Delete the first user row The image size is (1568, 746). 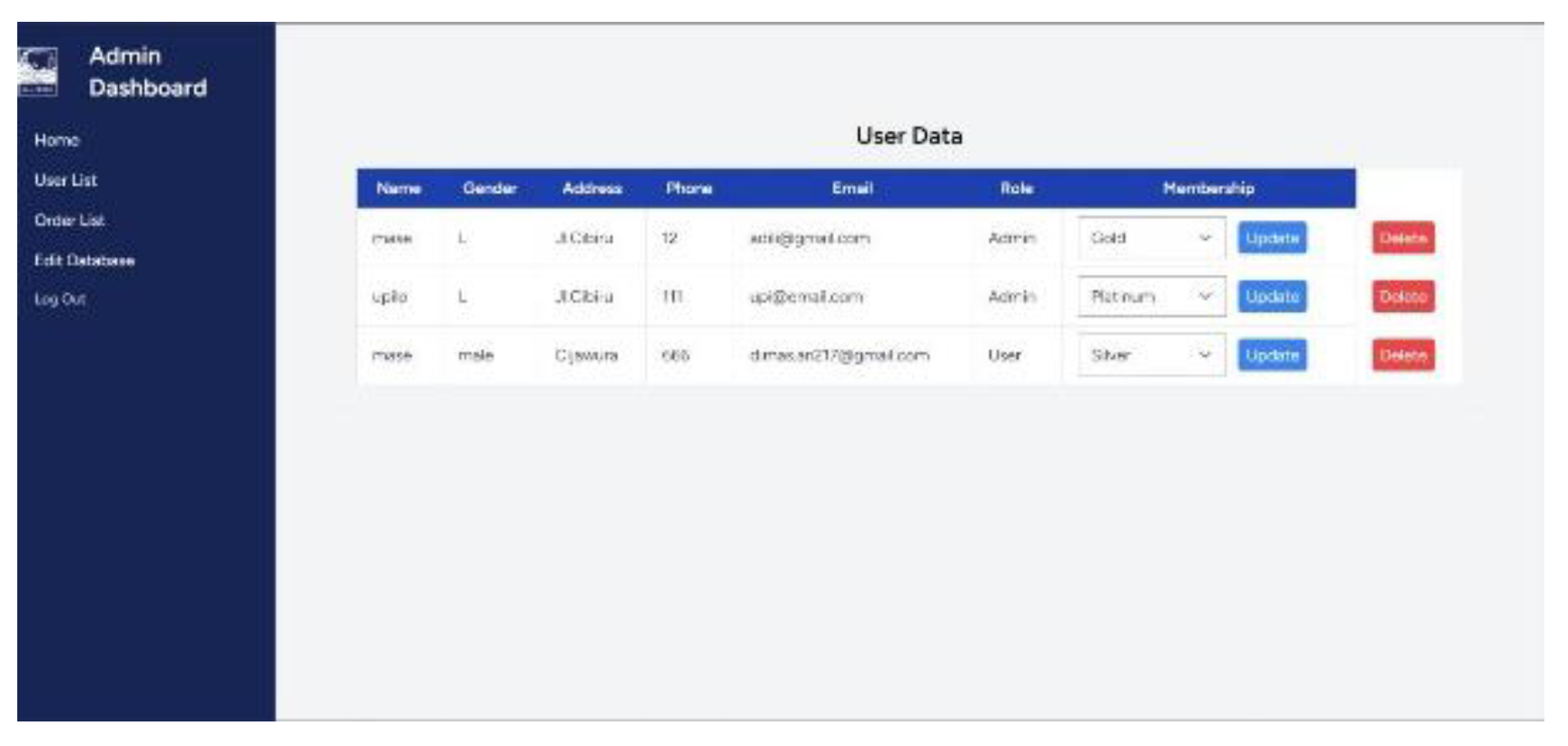tap(1403, 238)
